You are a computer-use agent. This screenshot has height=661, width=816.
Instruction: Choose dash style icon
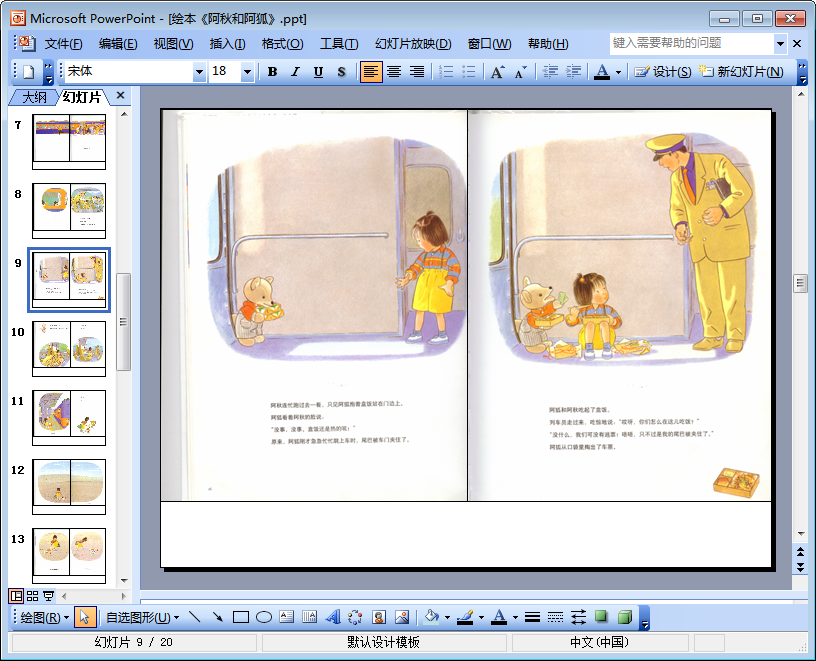click(x=555, y=618)
